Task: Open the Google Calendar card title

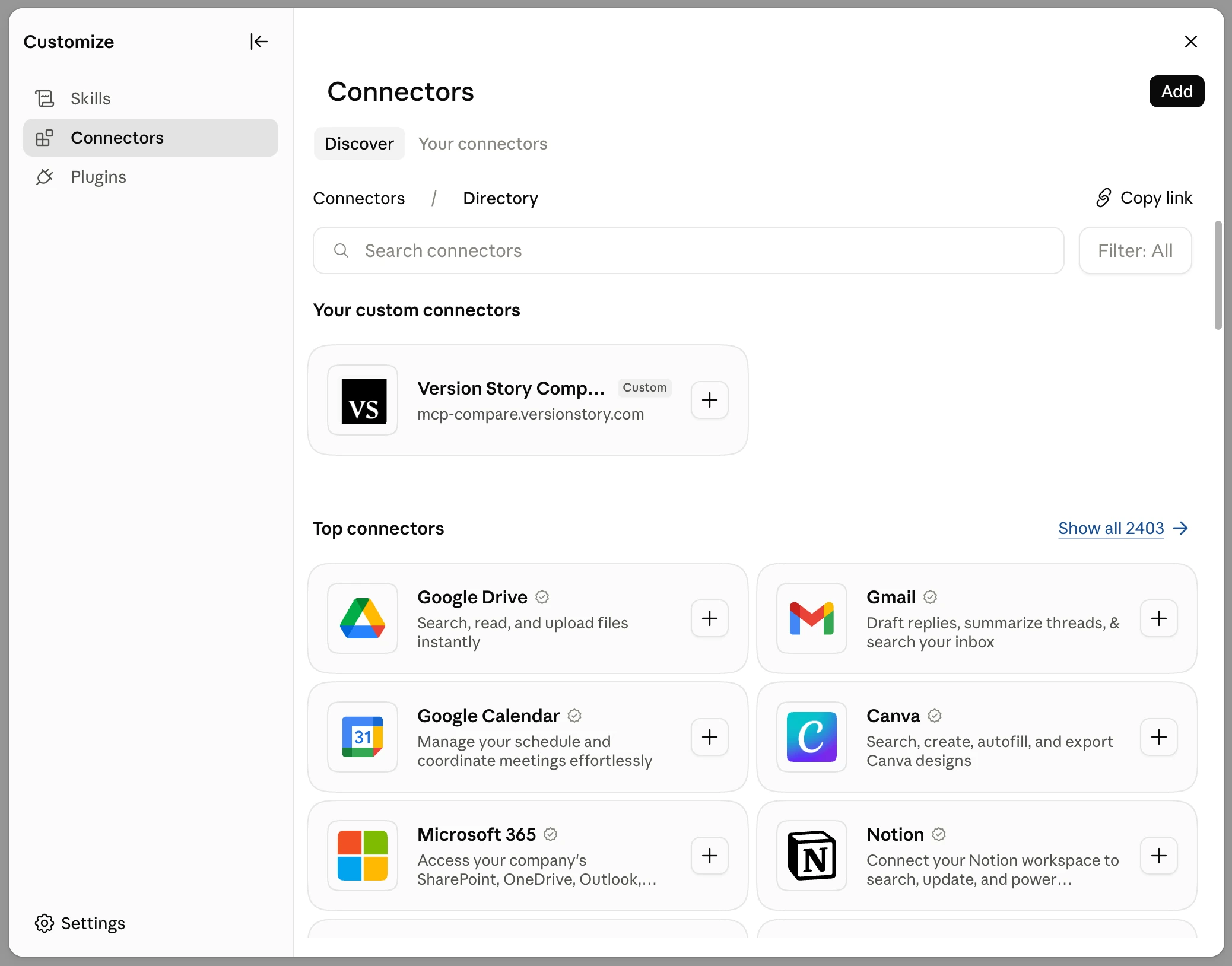Action: [488, 716]
